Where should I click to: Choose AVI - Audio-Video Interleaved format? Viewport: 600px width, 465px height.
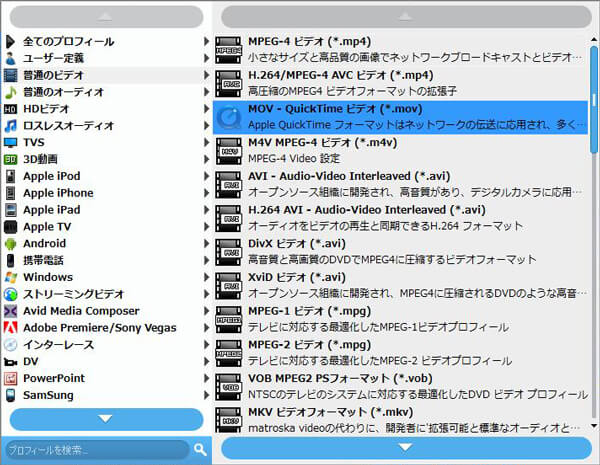[400, 184]
